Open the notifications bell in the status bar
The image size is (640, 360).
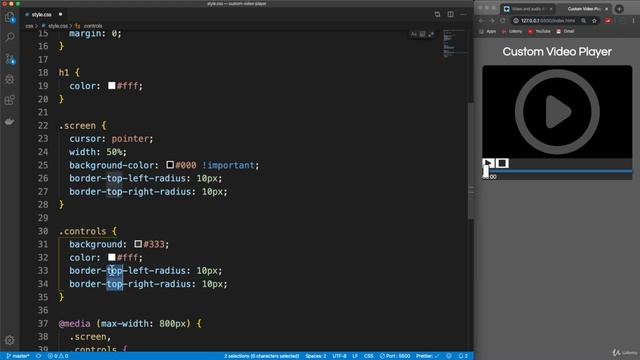tap(463, 356)
